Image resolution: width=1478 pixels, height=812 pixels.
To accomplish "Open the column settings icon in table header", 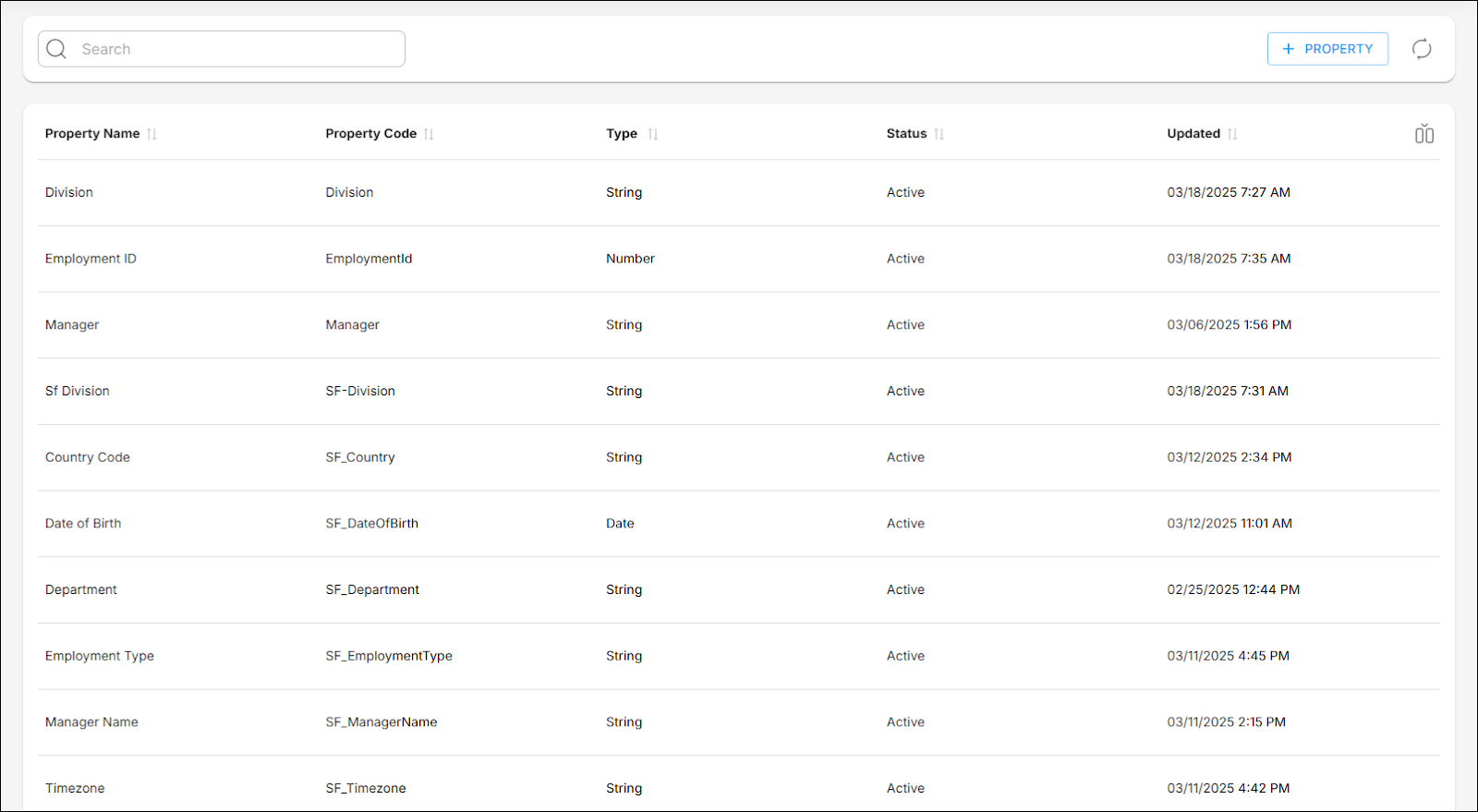I will tap(1423, 134).
